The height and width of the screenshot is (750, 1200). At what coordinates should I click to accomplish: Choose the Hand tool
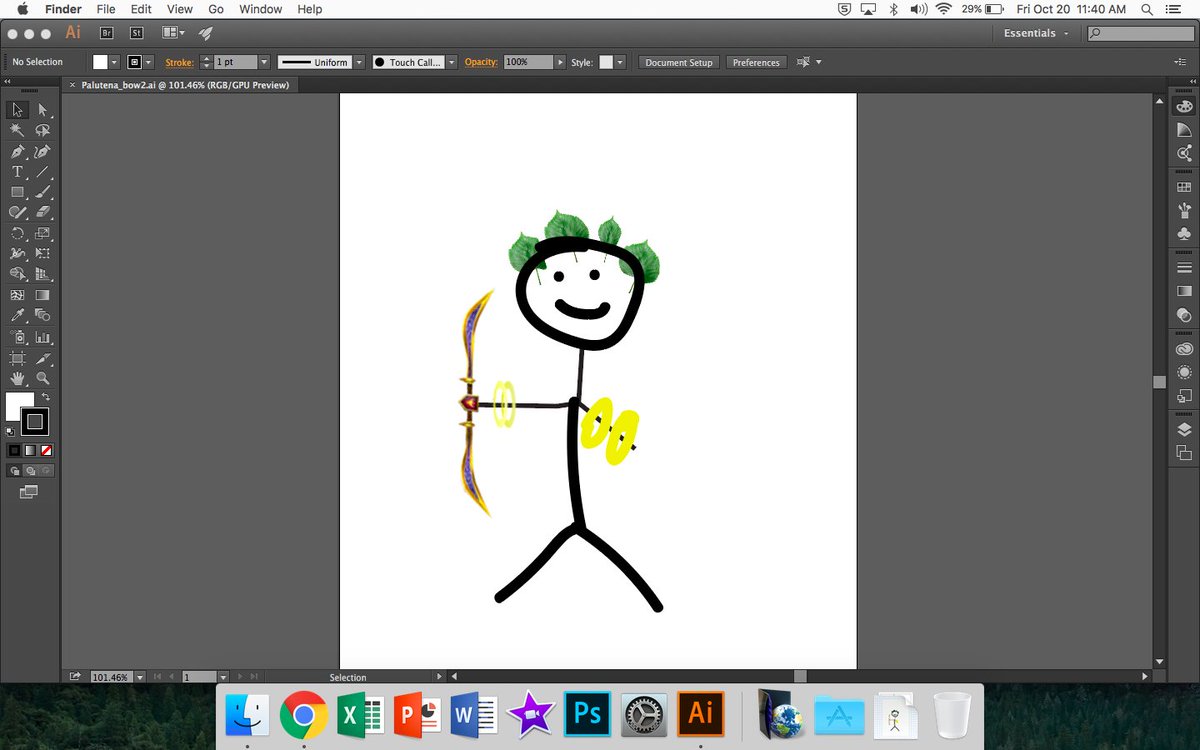pos(18,379)
